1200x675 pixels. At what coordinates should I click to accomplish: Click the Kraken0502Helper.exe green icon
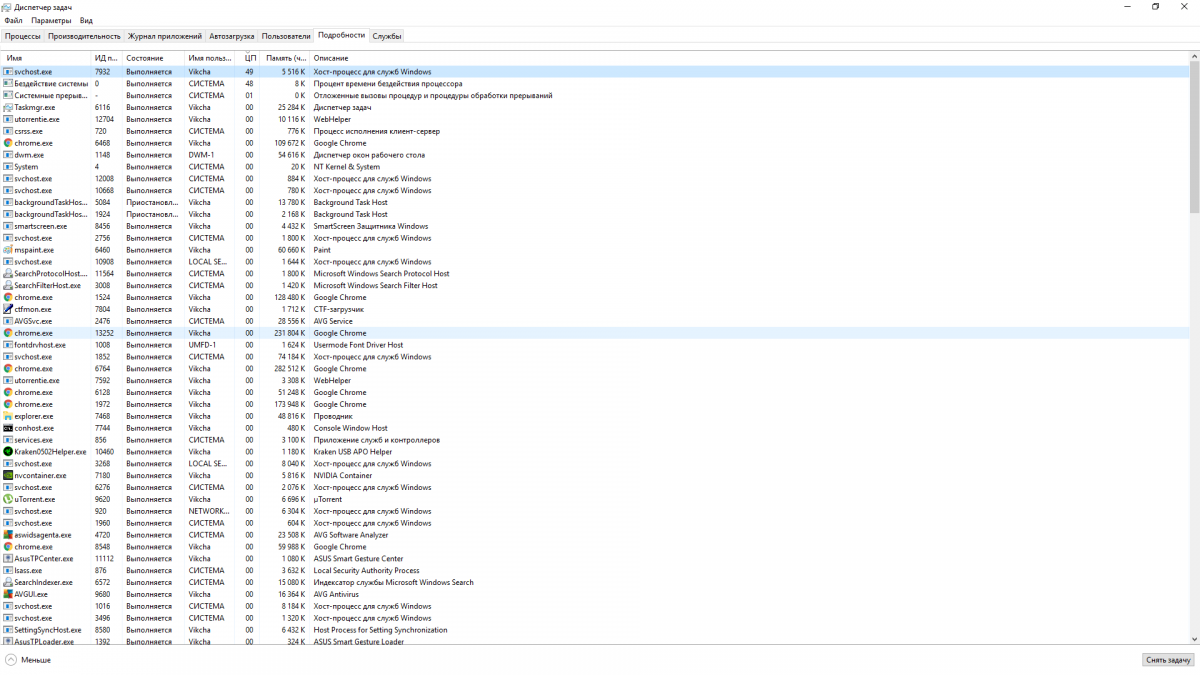pos(8,452)
